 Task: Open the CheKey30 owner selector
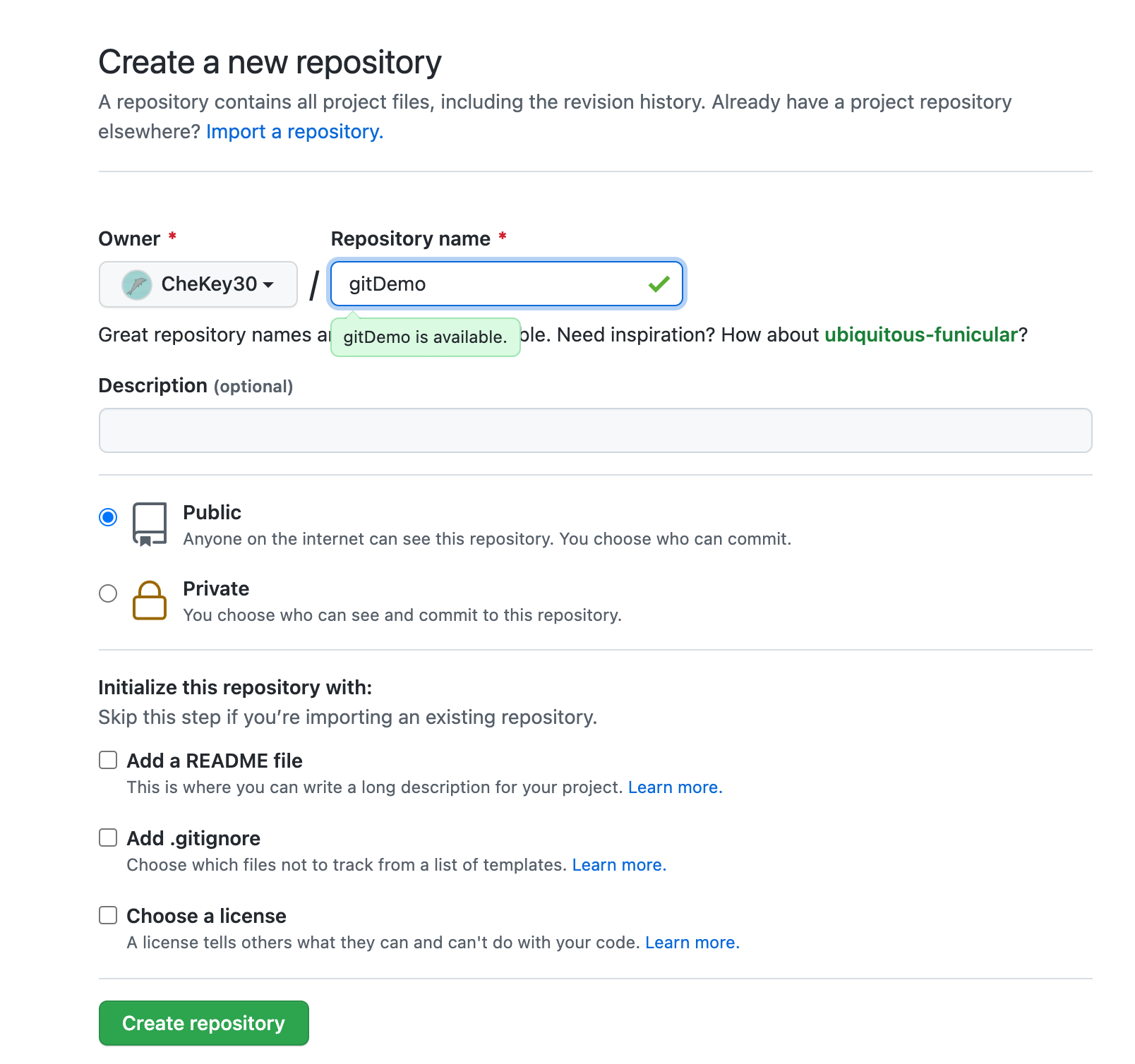(x=198, y=284)
